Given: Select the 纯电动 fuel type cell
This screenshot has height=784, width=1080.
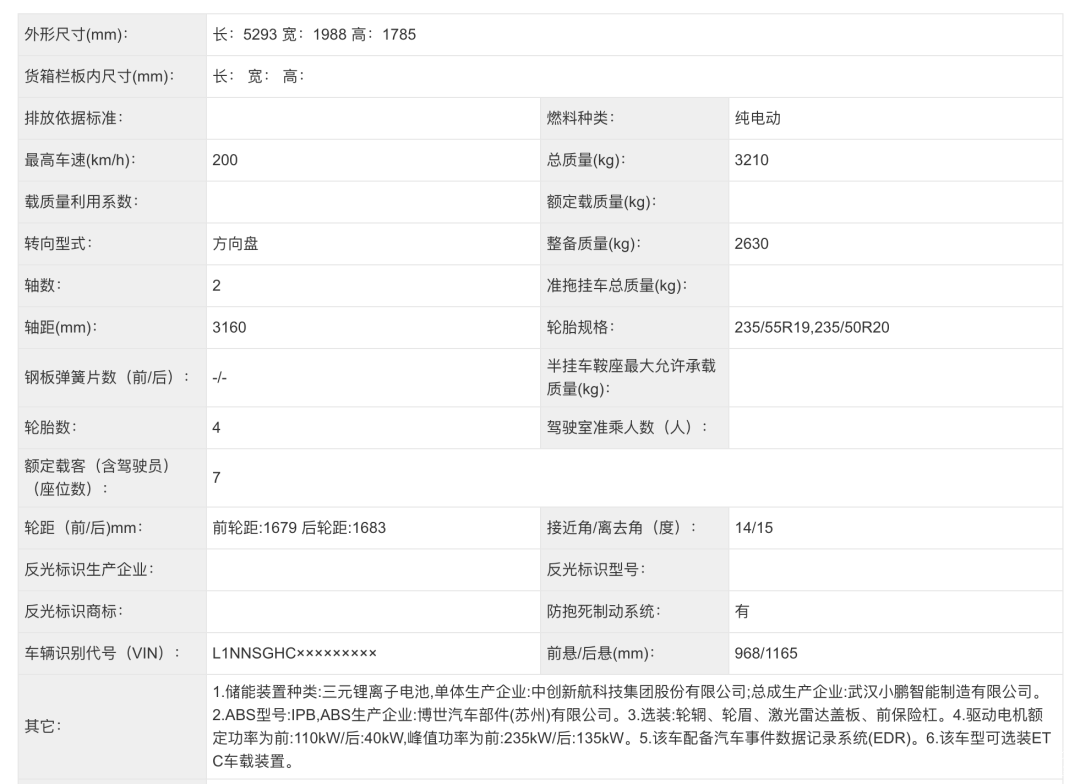Looking at the screenshot, I should click(757, 118).
